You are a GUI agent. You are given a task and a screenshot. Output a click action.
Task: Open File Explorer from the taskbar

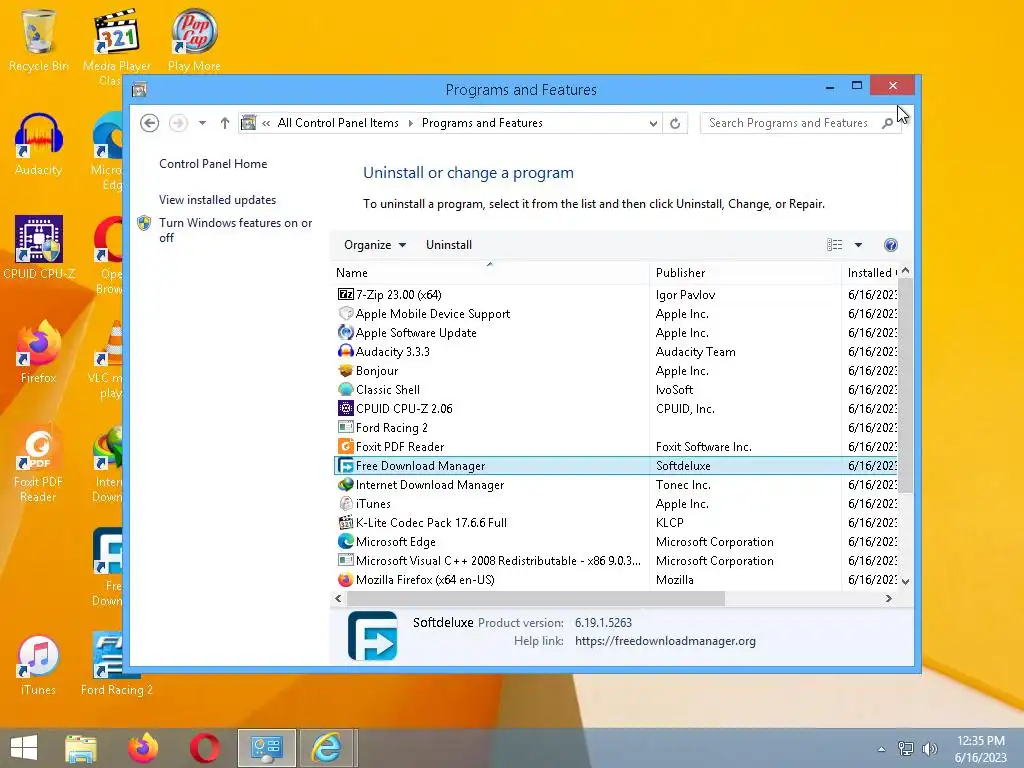[81, 748]
